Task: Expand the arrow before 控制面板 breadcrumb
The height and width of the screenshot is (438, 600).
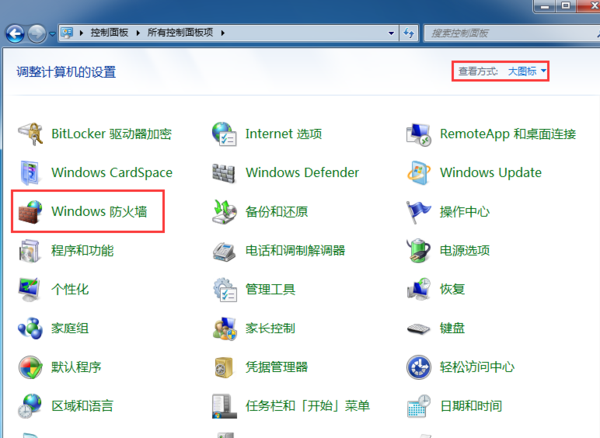Action: 81,33
